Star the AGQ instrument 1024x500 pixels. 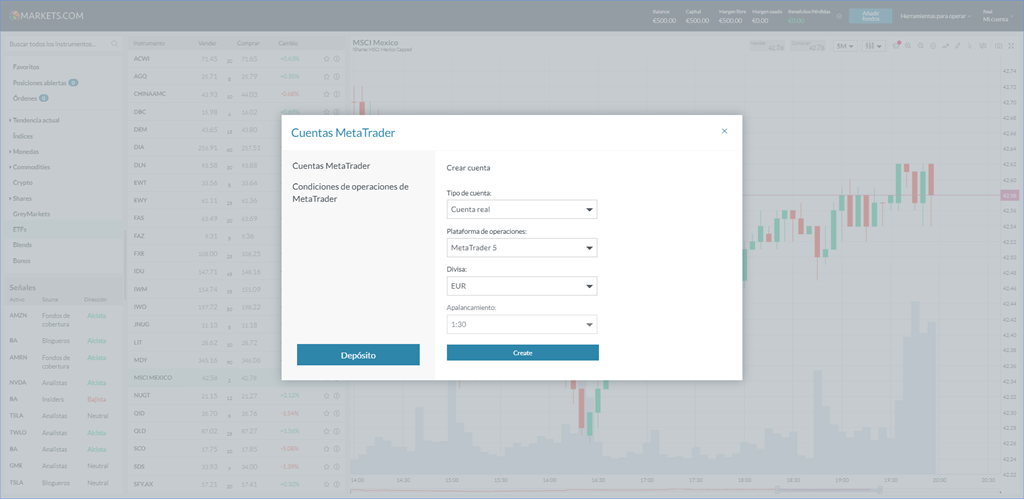[x=327, y=76]
